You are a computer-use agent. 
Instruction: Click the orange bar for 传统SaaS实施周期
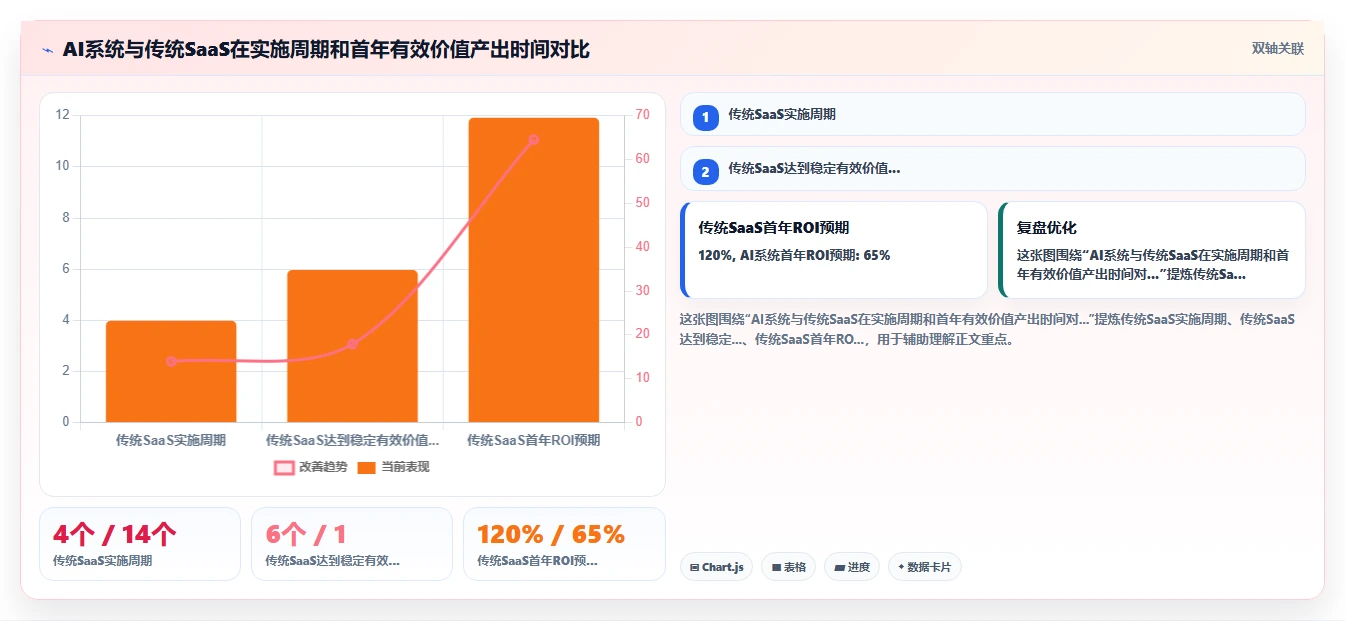pyautogui.click(x=171, y=371)
